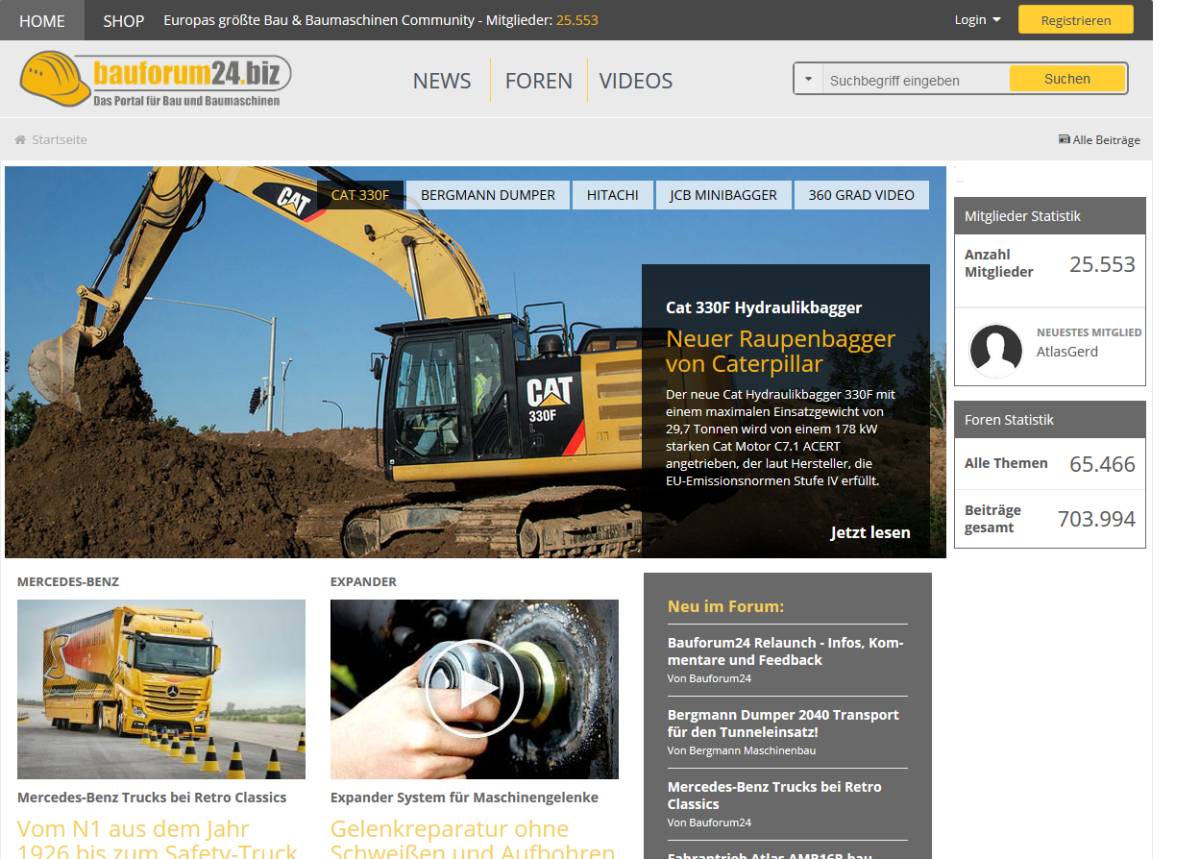
Task: Click member count 25.553 in top bar
Action: pyautogui.click(x=577, y=20)
